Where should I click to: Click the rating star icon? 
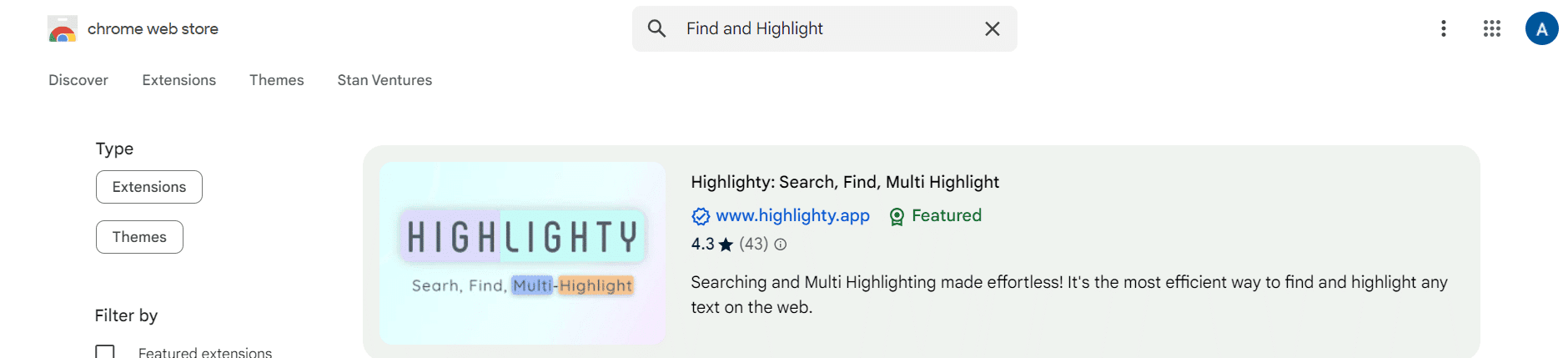(726, 245)
